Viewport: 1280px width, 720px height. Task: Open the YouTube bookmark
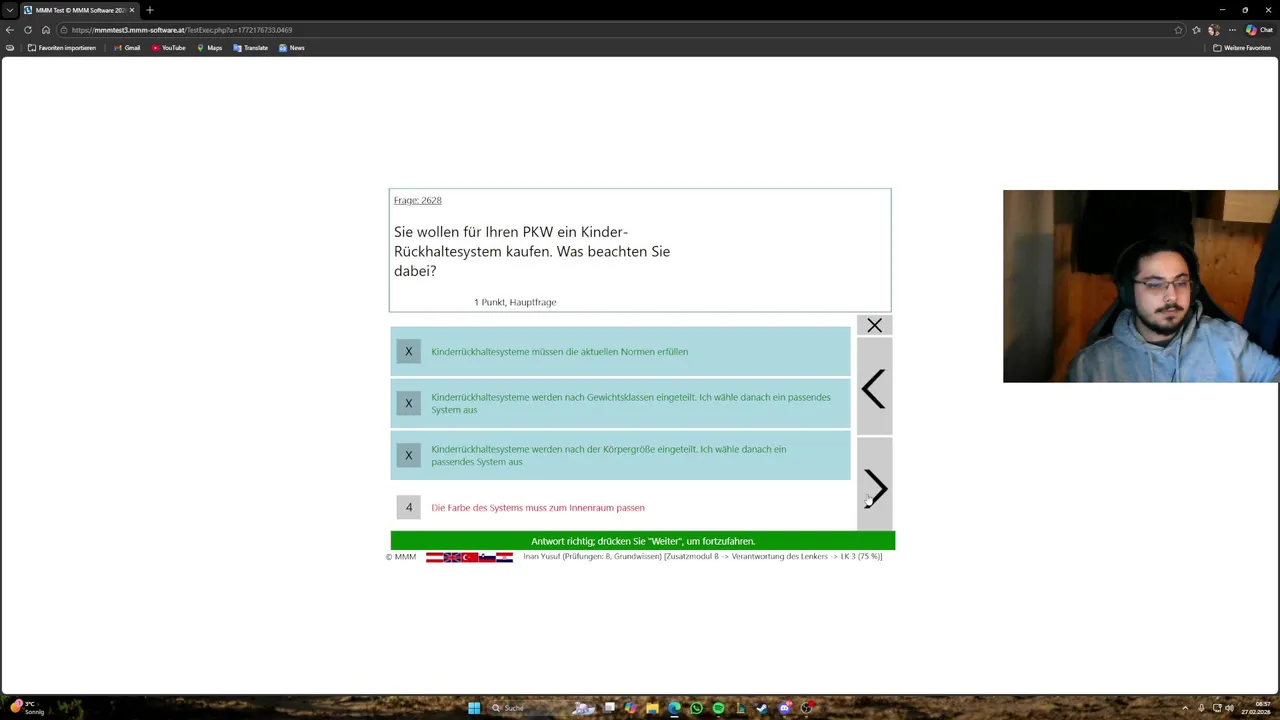pos(169,48)
